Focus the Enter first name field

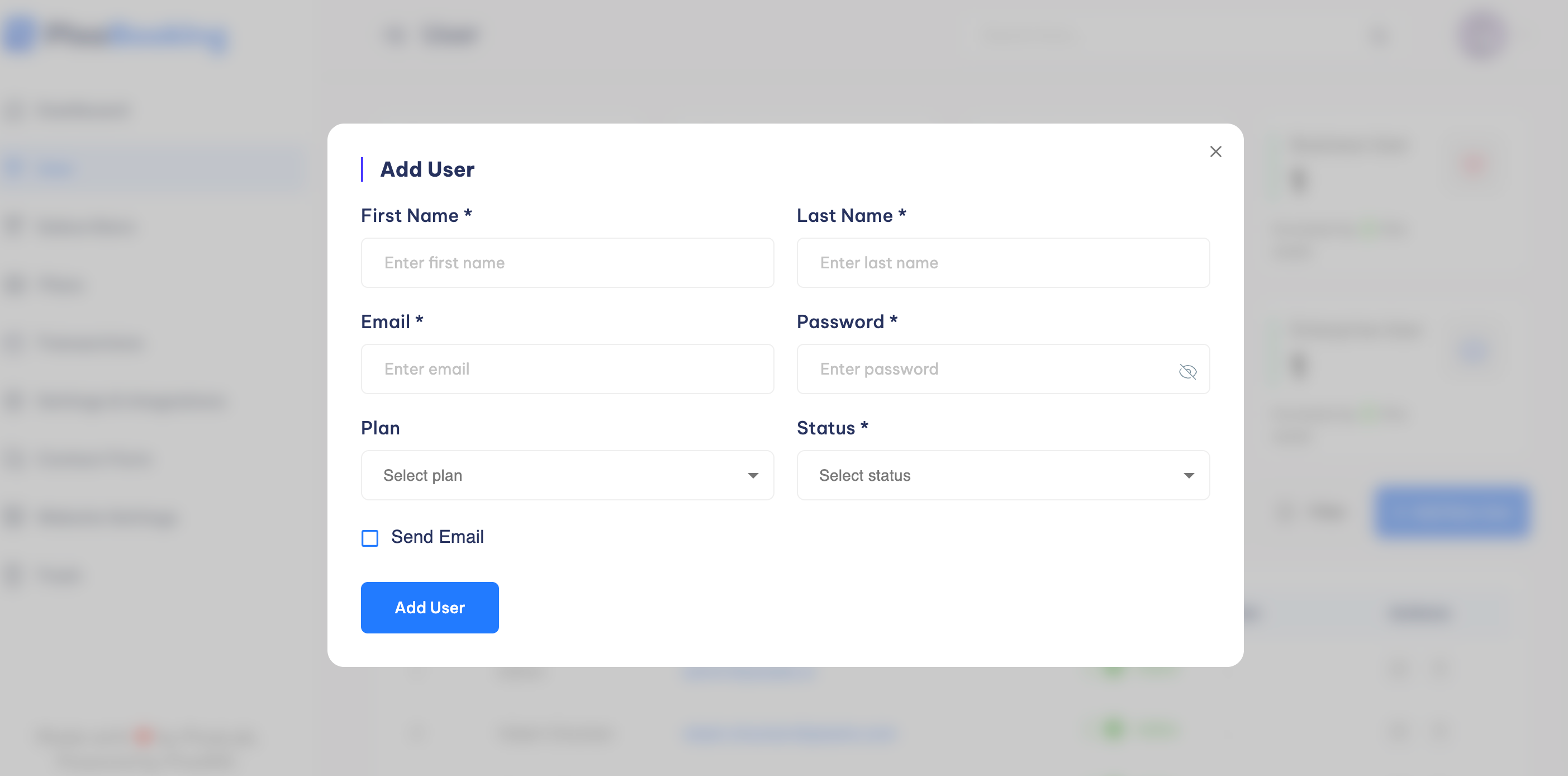pyautogui.click(x=567, y=263)
